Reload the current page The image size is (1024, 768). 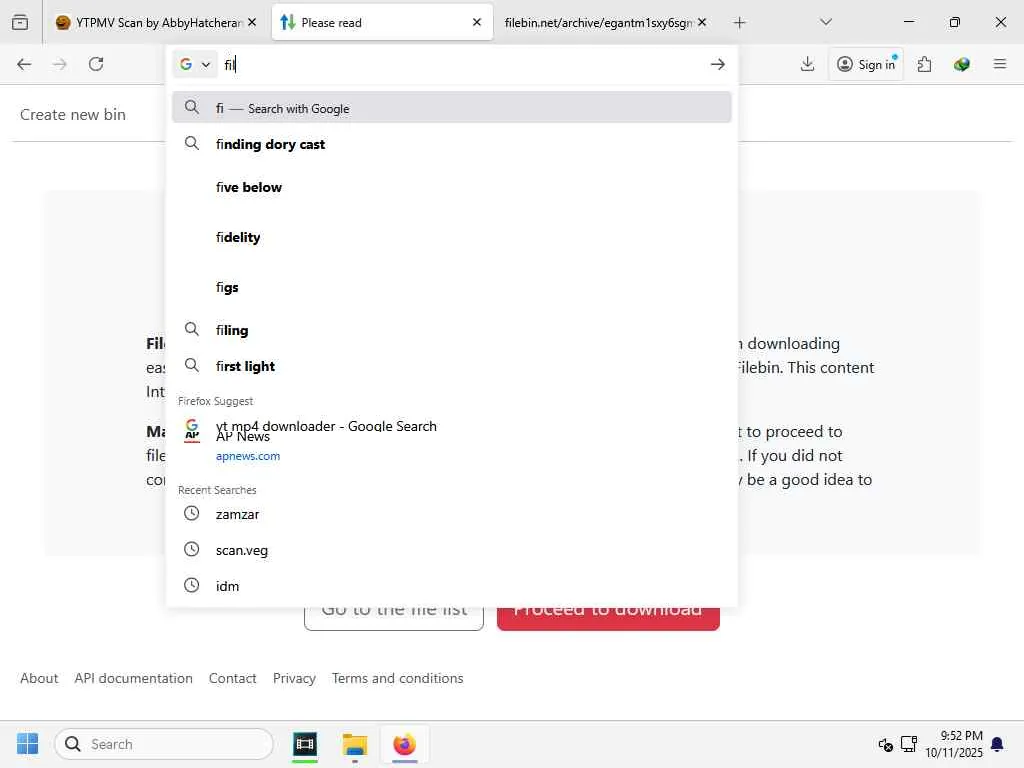[x=96, y=64]
